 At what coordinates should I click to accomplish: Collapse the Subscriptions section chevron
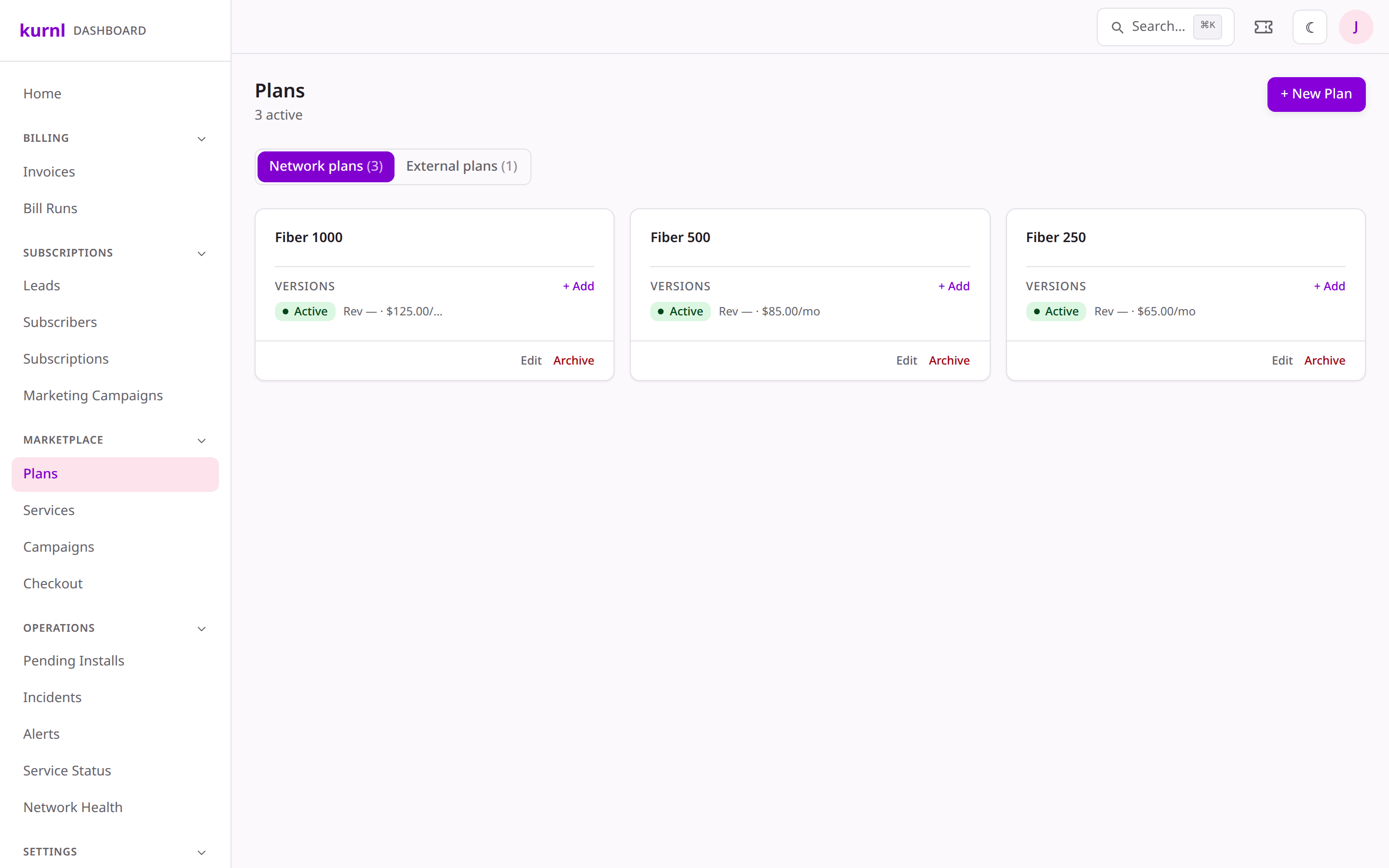coord(202,254)
